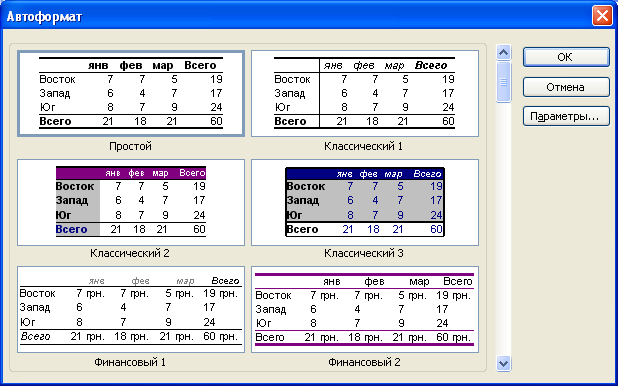This screenshot has height=386, width=618.
Task: Confirm the format with the ОК button
Action: pos(566,57)
